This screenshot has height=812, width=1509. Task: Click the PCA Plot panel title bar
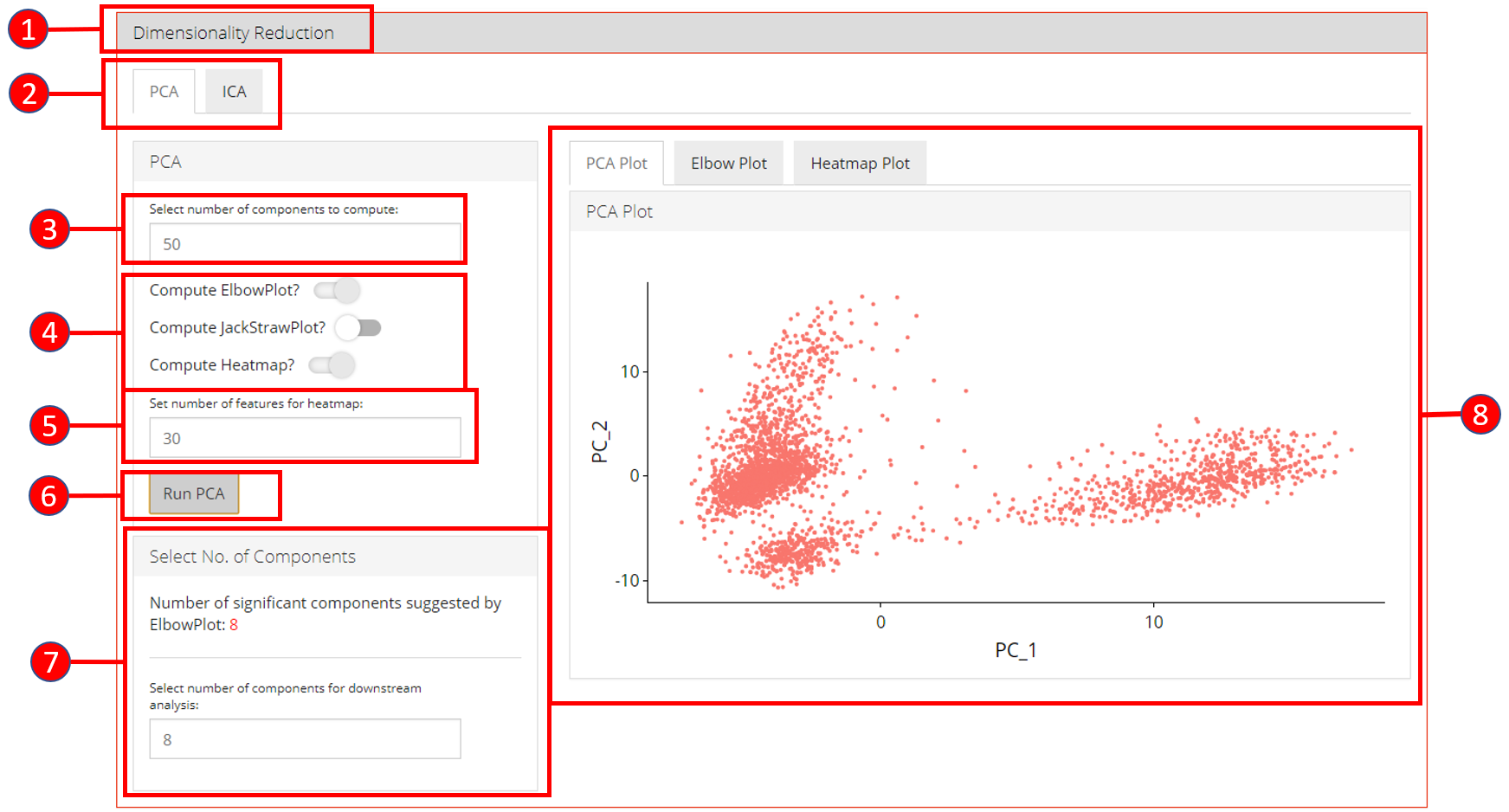tap(989, 212)
